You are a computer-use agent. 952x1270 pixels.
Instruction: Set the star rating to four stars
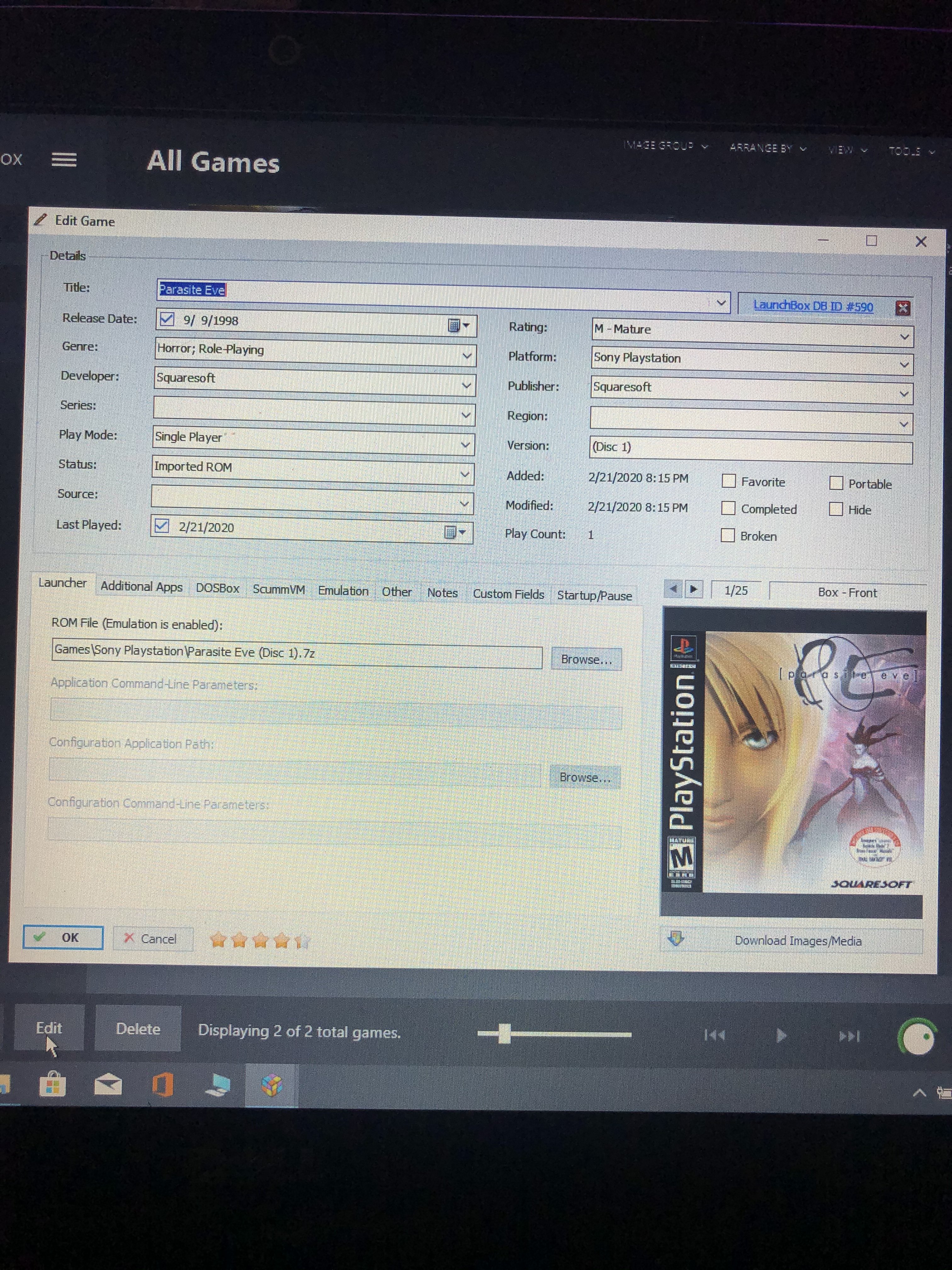coord(280,941)
